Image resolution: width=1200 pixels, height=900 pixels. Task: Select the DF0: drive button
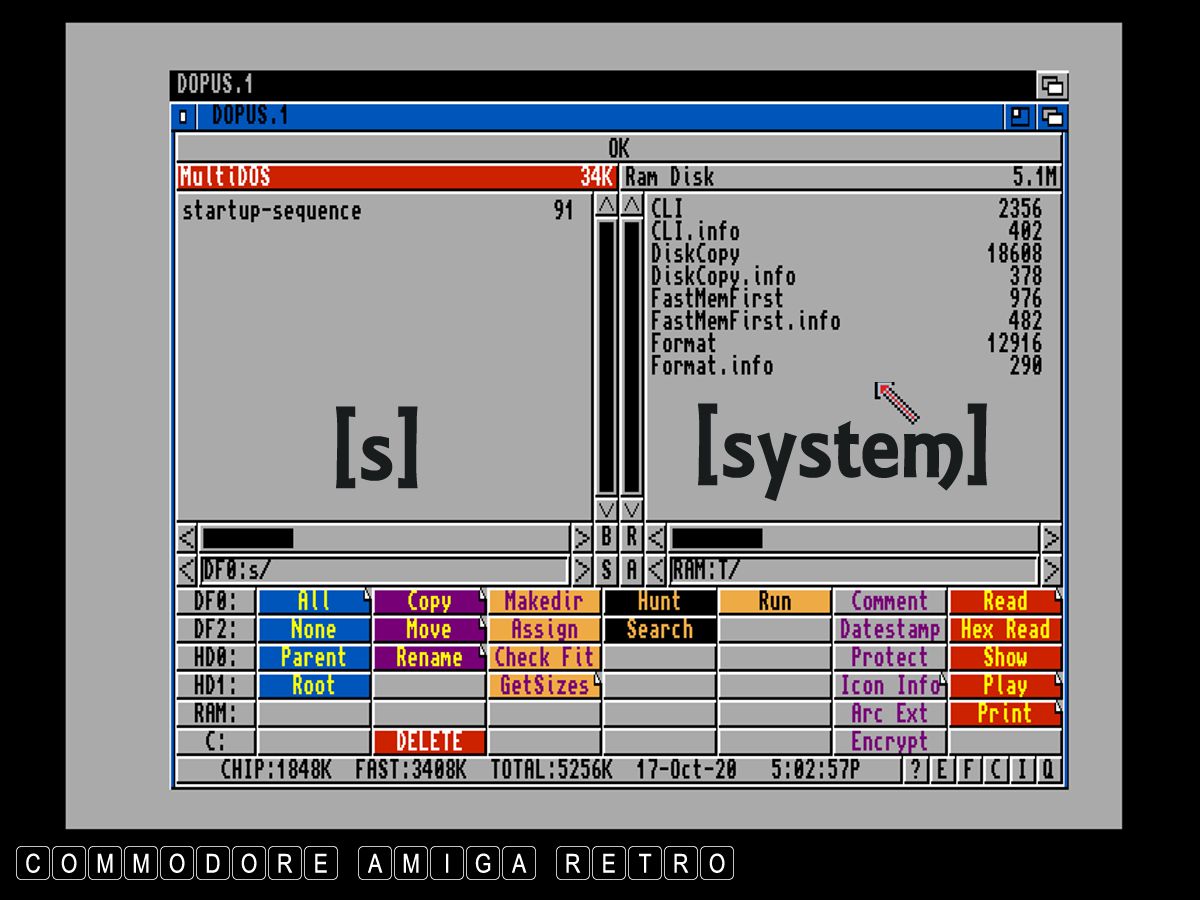215,601
